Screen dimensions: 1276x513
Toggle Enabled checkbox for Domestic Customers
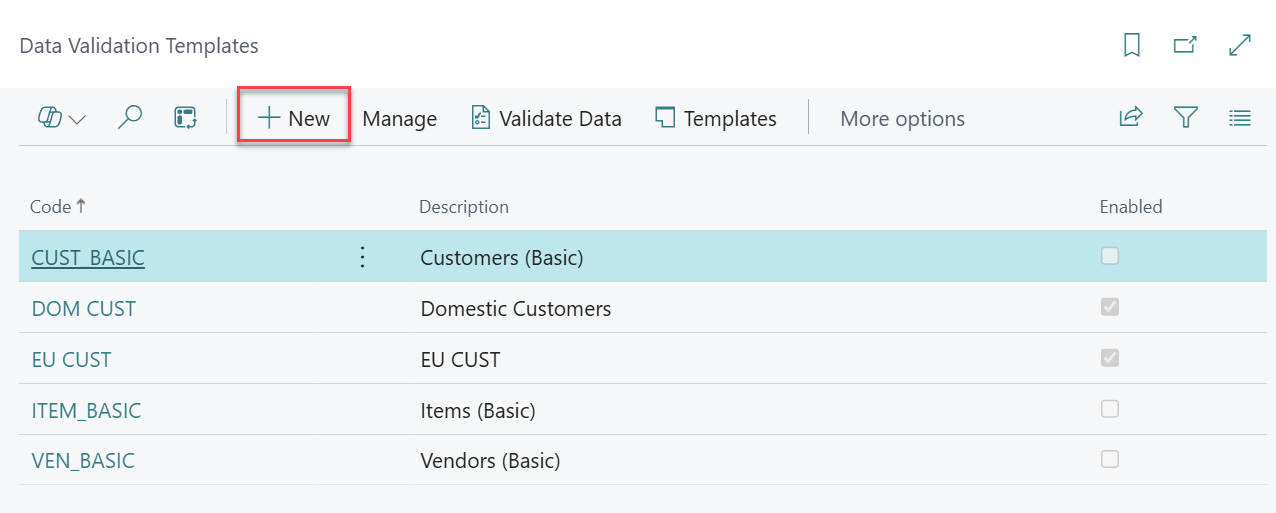1109,307
